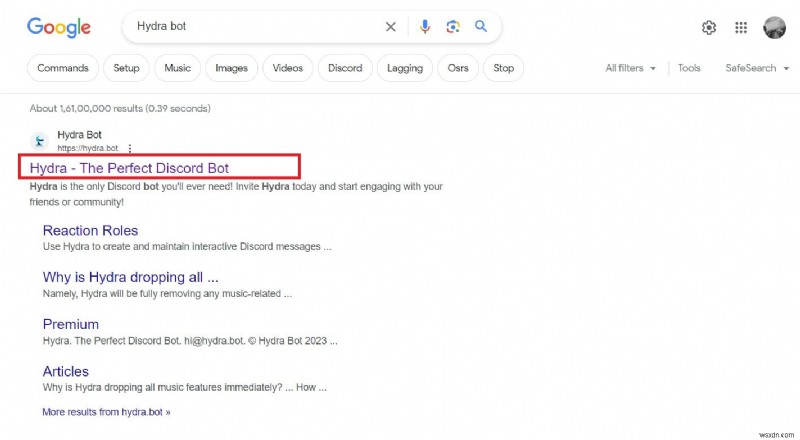Switch to the Videos tab
The width and height of the screenshot is (800, 440).
coord(288,68)
